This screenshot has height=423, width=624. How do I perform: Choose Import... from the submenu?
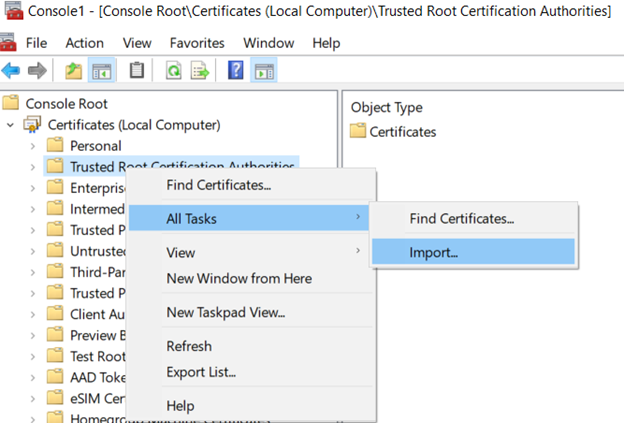click(x=434, y=252)
